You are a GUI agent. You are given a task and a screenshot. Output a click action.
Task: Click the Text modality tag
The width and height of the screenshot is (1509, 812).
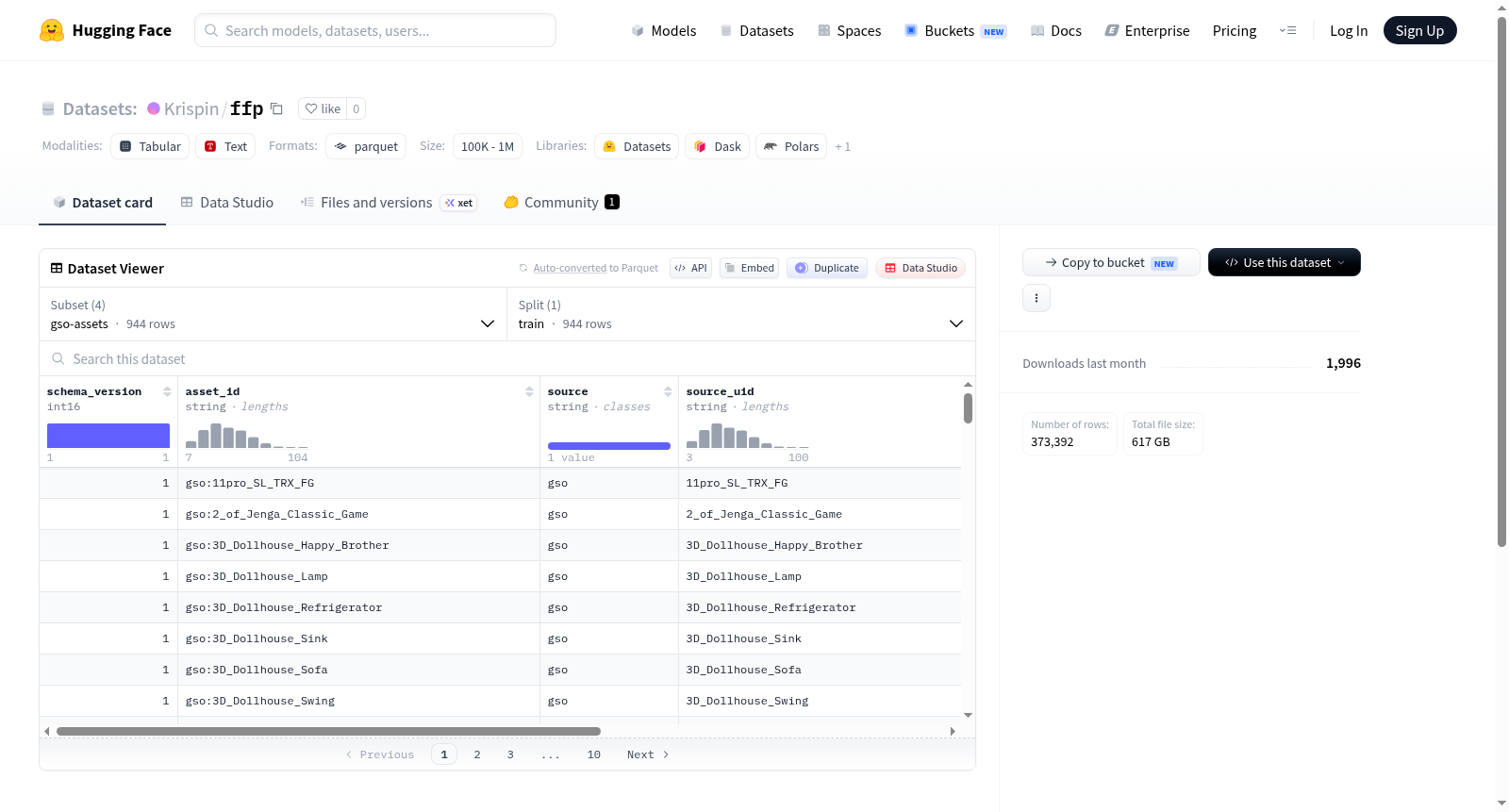[x=225, y=146]
